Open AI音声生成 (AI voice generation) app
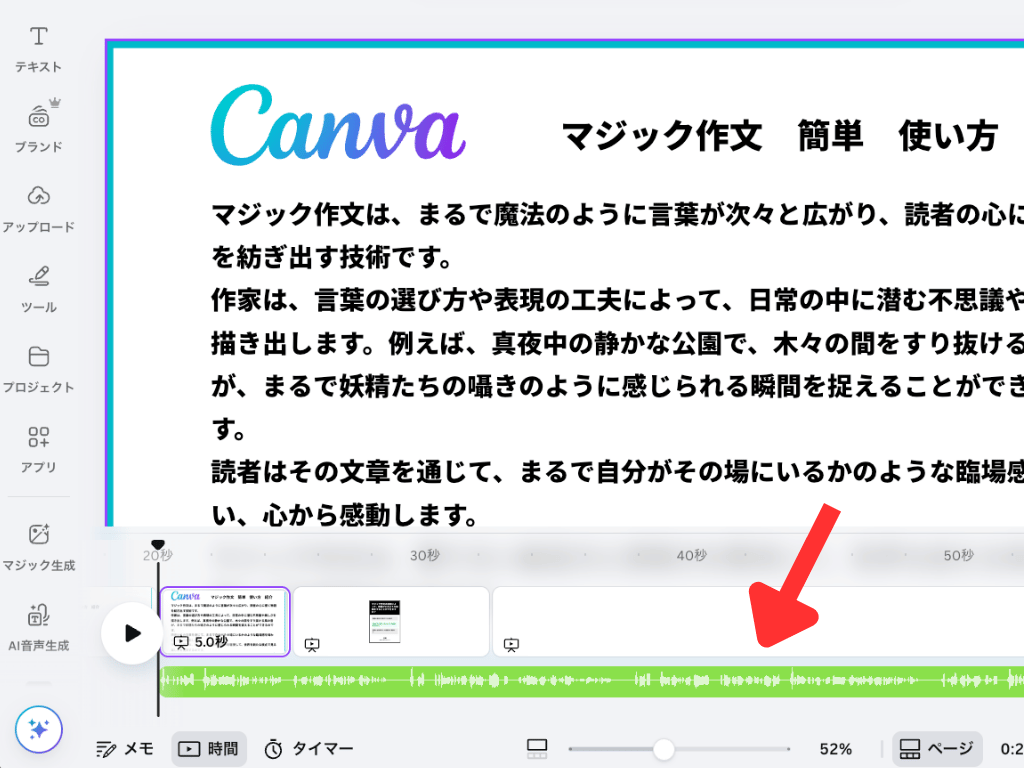Viewport: 1024px width, 768px height. (x=39, y=628)
